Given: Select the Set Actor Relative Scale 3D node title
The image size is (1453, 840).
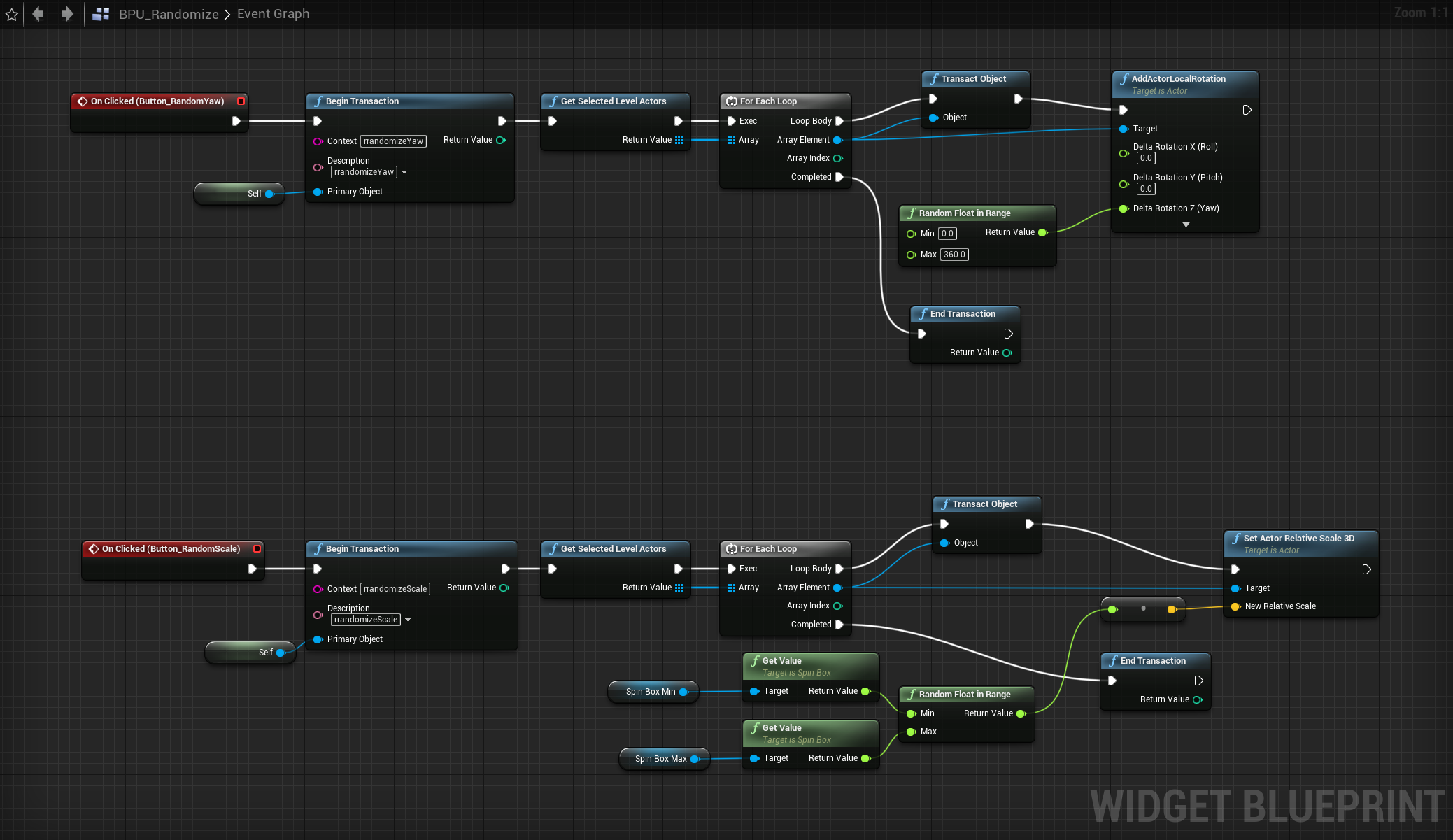Looking at the screenshot, I should coord(1298,539).
